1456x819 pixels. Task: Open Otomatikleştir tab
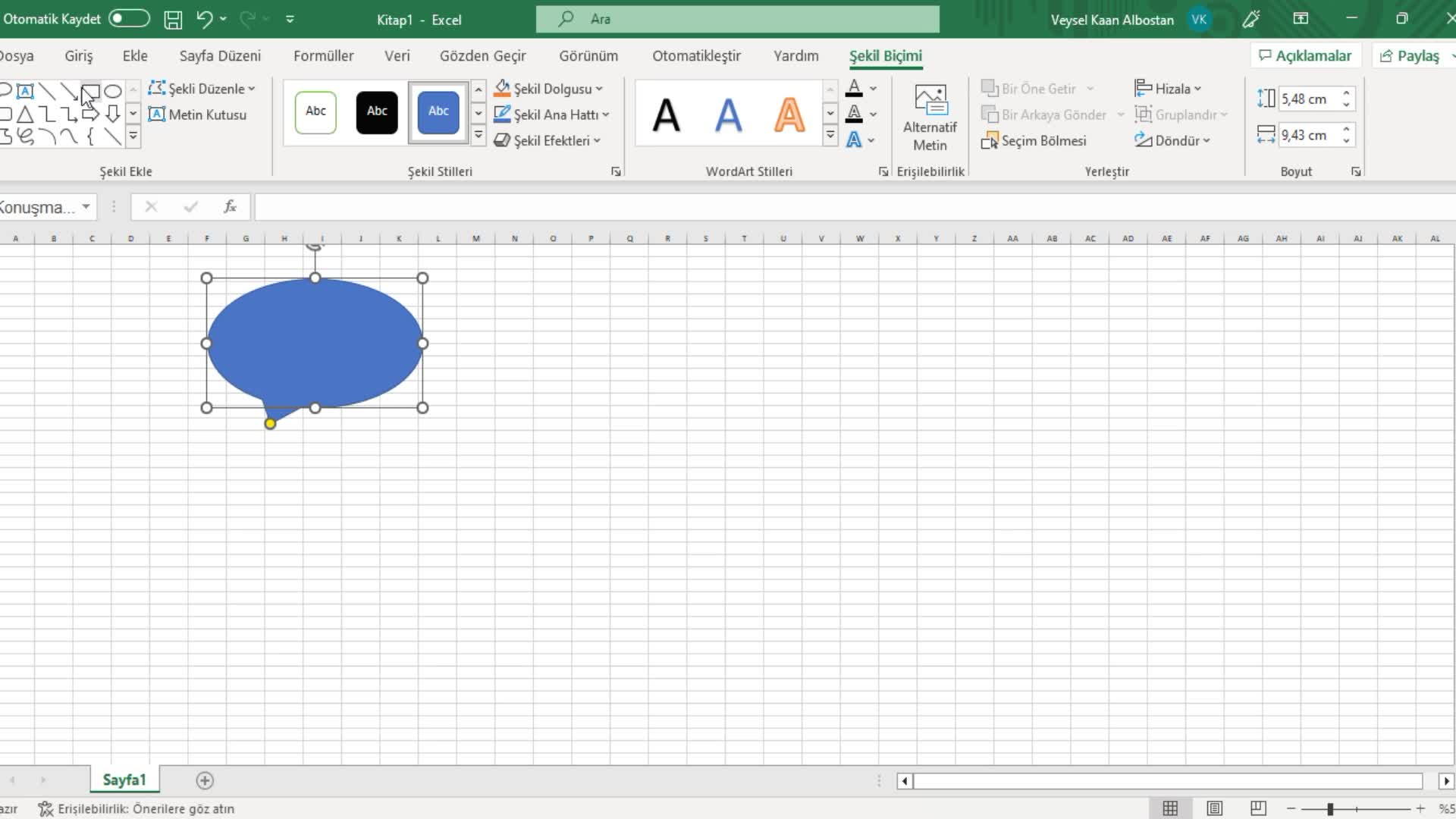click(697, 56)
